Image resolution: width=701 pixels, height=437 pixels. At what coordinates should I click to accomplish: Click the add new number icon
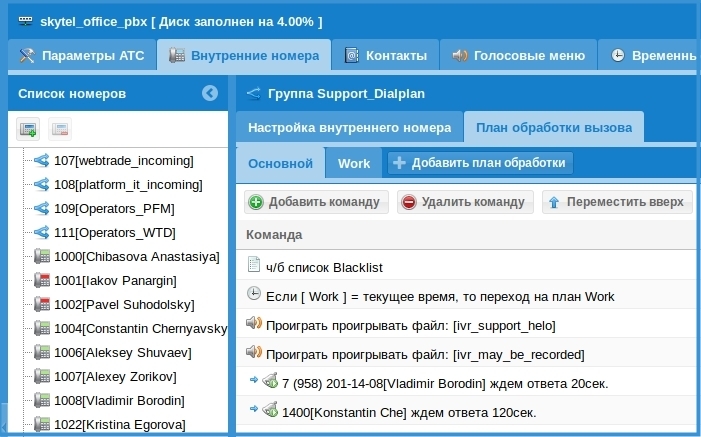[28, 129]
